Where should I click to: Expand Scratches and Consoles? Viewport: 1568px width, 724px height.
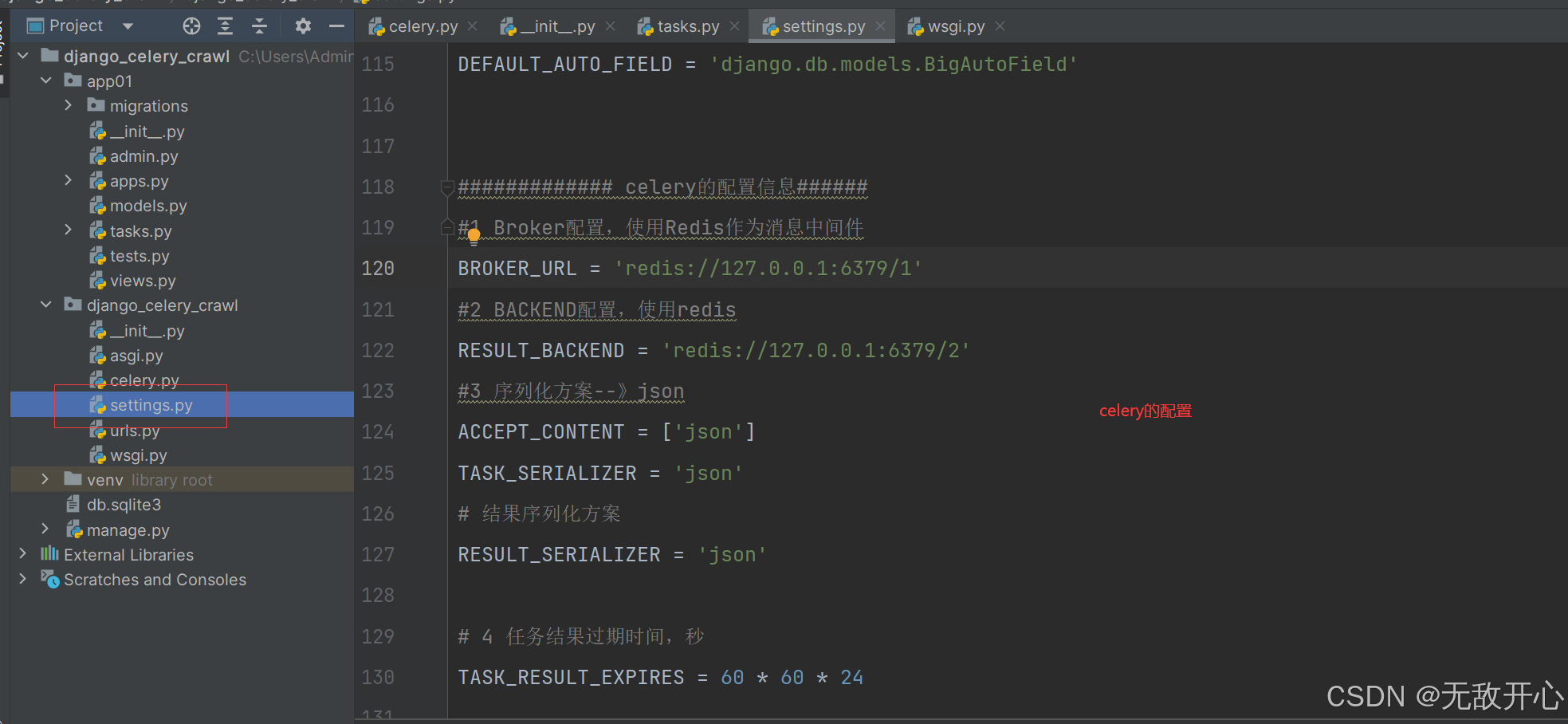pyautogui.click(x=23, y=579)
